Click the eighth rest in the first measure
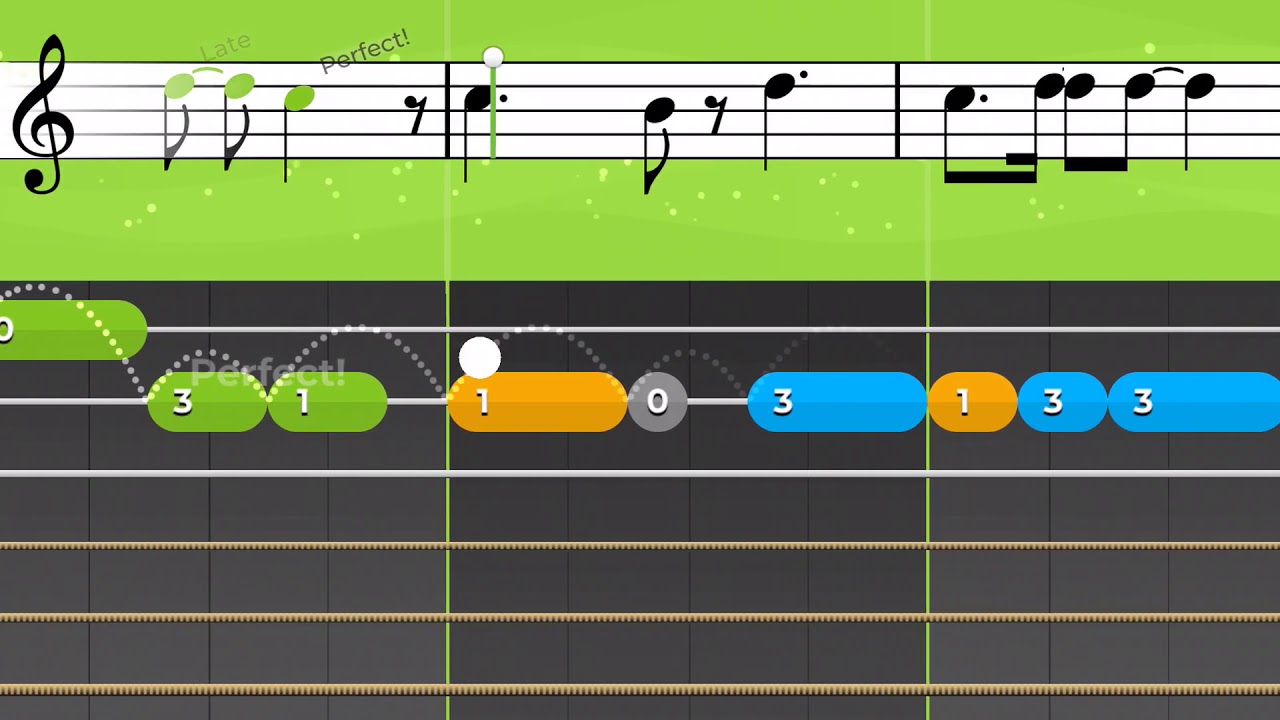Screen dimensions: 1280x720 (x=415, y=116)
